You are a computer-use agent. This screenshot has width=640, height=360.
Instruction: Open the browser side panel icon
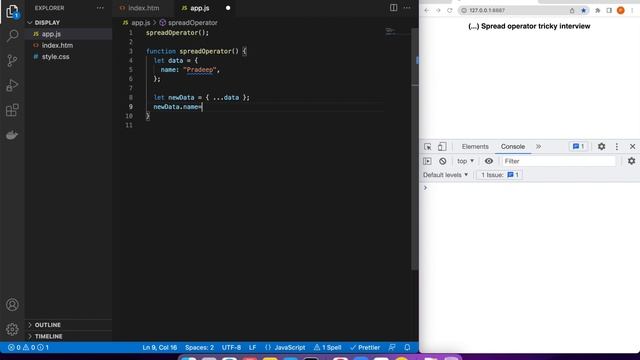pyautogui.click(x=609, y=10)
